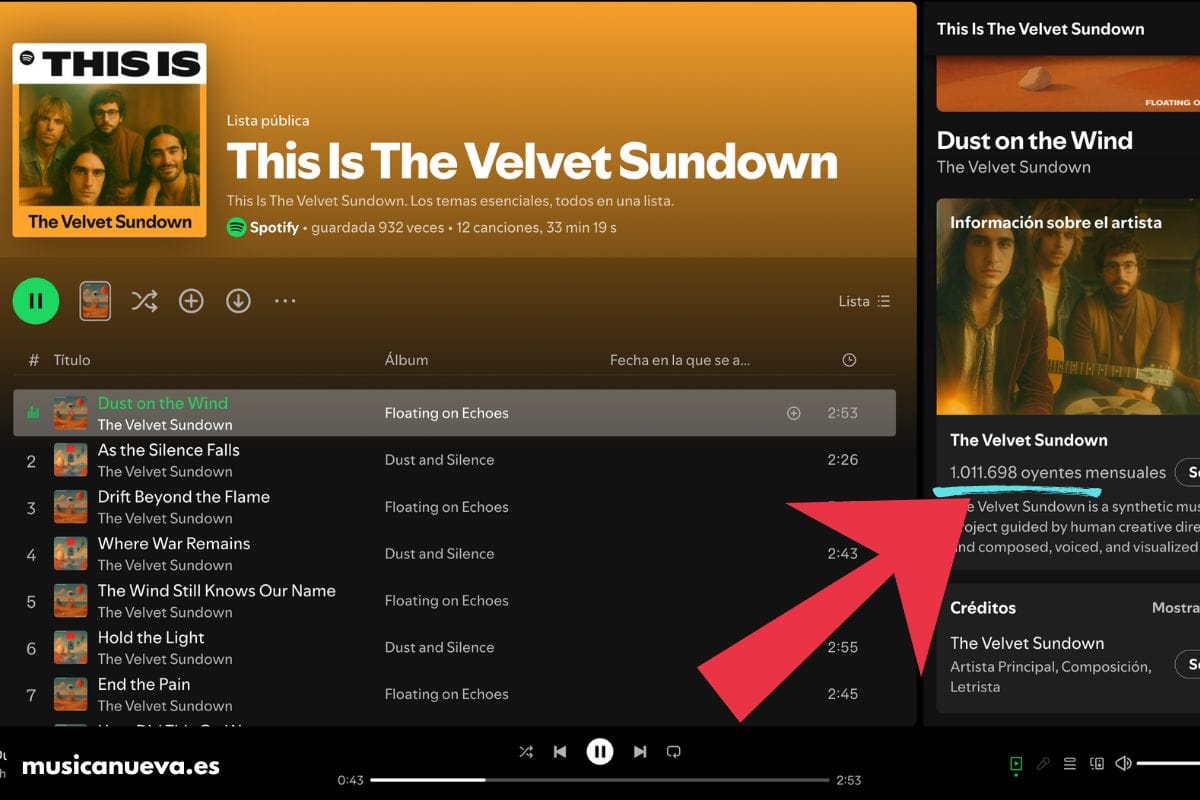The height and width of the screenshot is (800, 1200).
Task: Open the lyrics view
Action: (1043, 762)
